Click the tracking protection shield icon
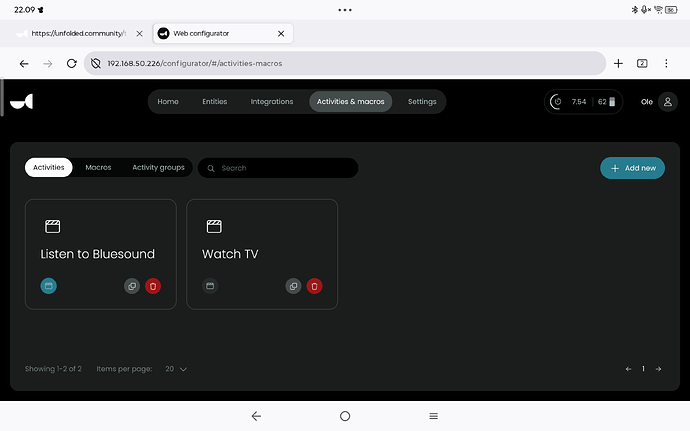690x431 pixels. [95, 64]
